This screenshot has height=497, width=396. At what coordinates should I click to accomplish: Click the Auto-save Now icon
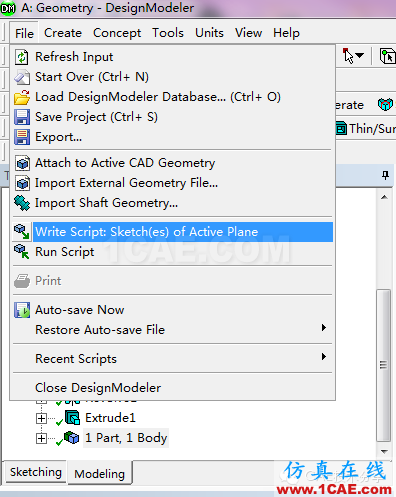pyautogui.click(x=22, y=310)
